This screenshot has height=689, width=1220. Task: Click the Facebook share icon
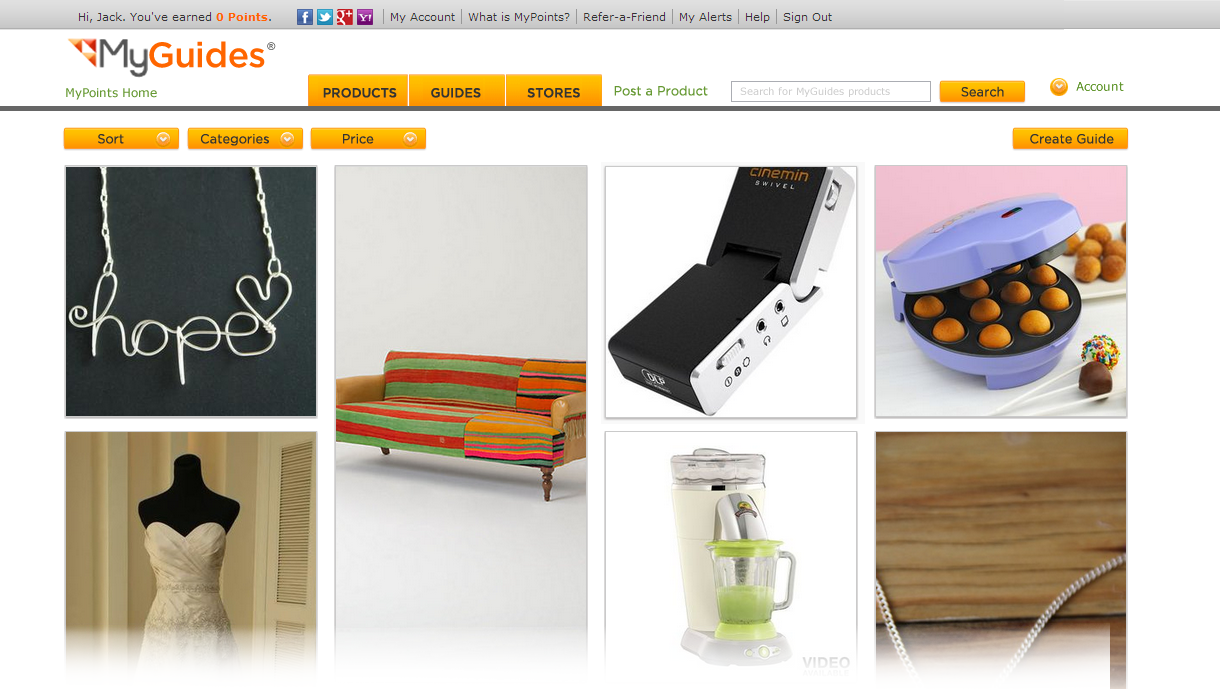point(305,17)
